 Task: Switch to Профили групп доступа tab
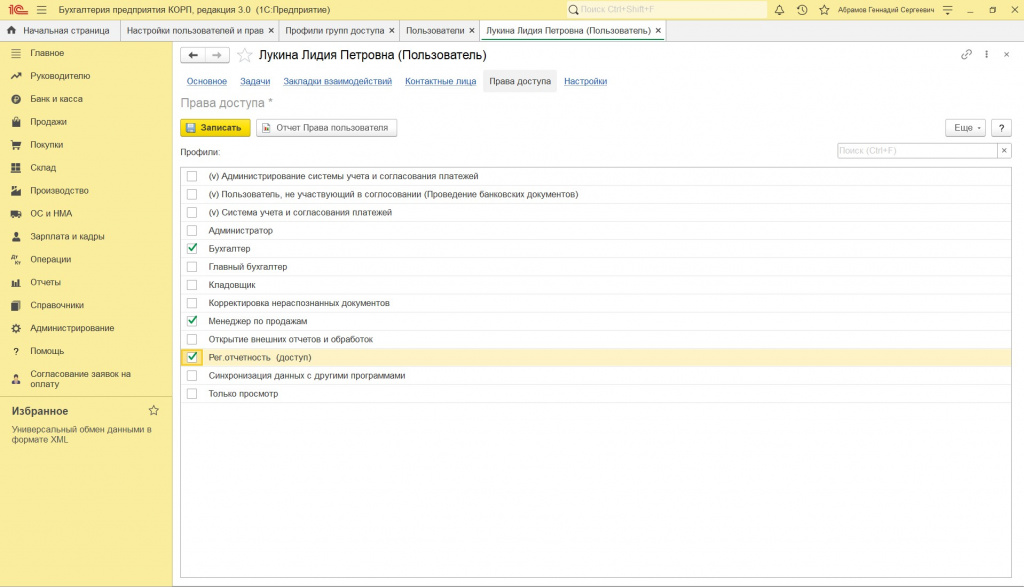point(334,31)
